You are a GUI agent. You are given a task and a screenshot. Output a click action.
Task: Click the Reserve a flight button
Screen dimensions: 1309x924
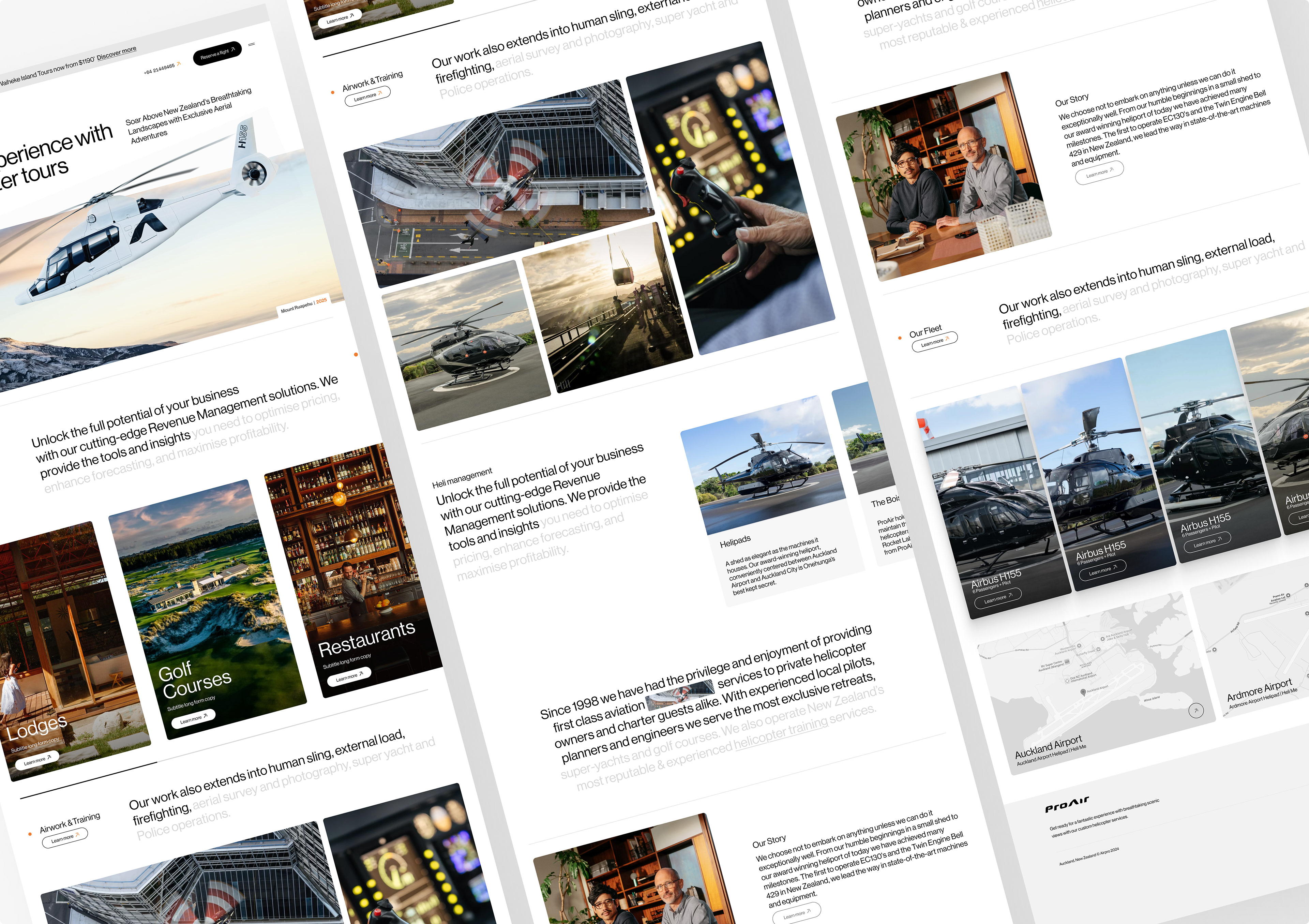coord(217,53)
